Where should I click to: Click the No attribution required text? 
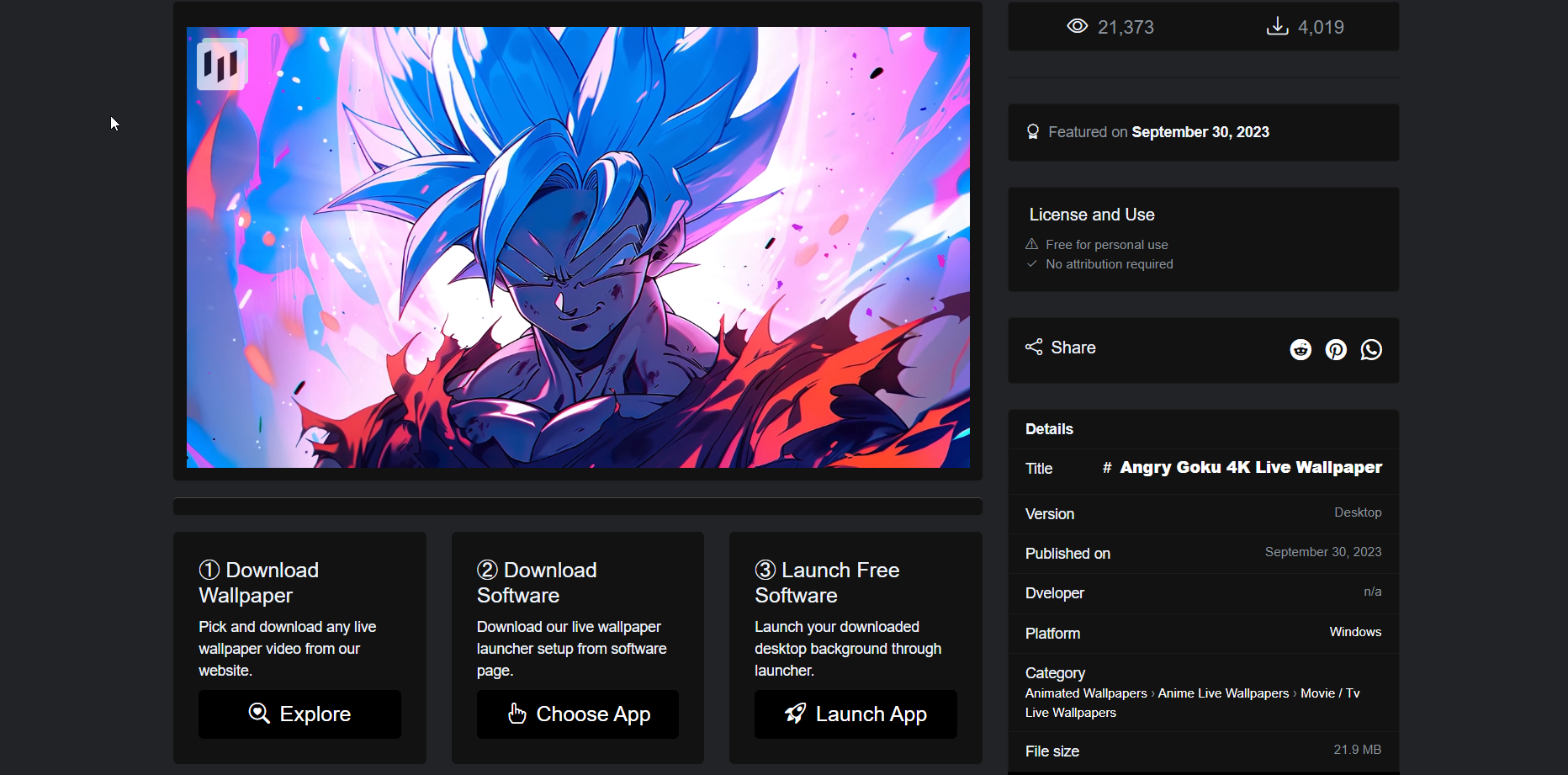[x=1110, y=264]
